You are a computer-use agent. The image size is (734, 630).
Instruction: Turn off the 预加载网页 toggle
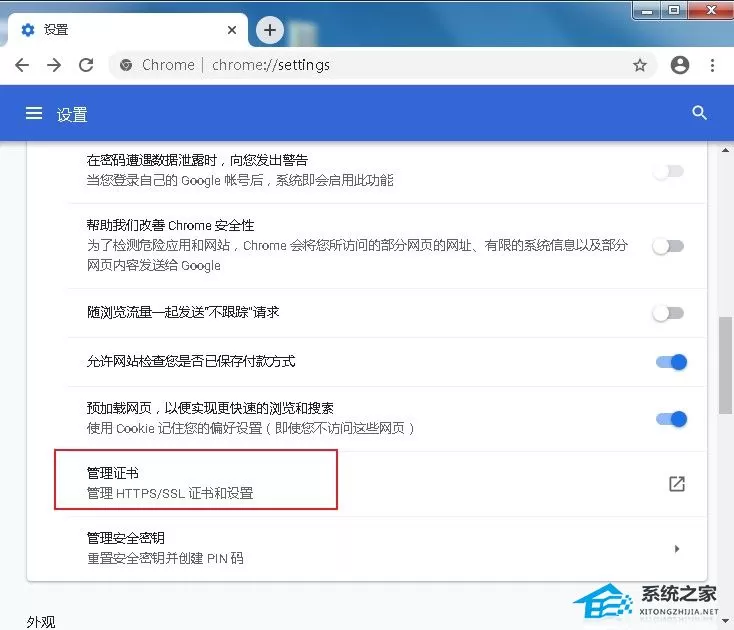pyautogui.click(x=671, y=419)
